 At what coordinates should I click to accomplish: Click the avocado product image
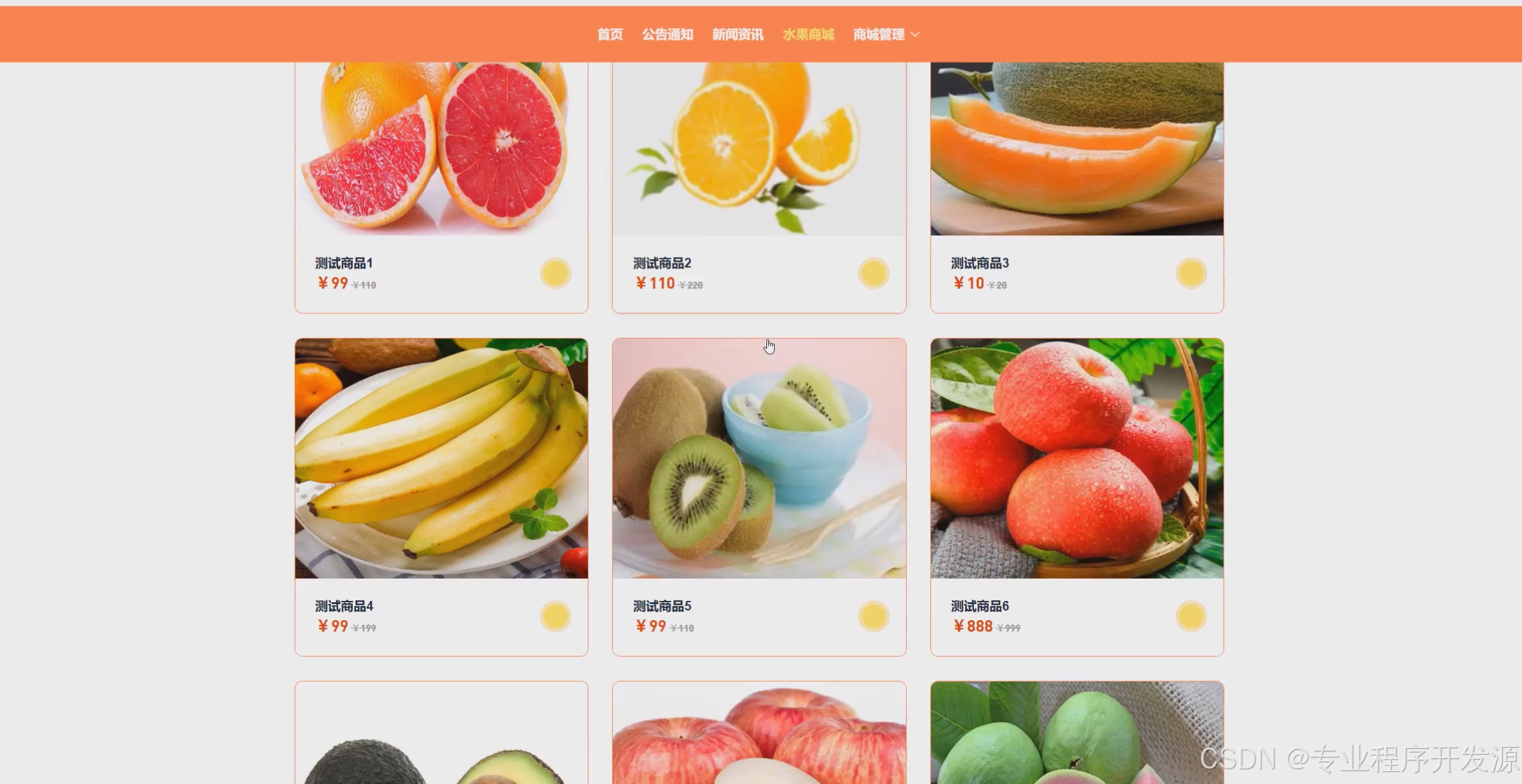(442, 733)
